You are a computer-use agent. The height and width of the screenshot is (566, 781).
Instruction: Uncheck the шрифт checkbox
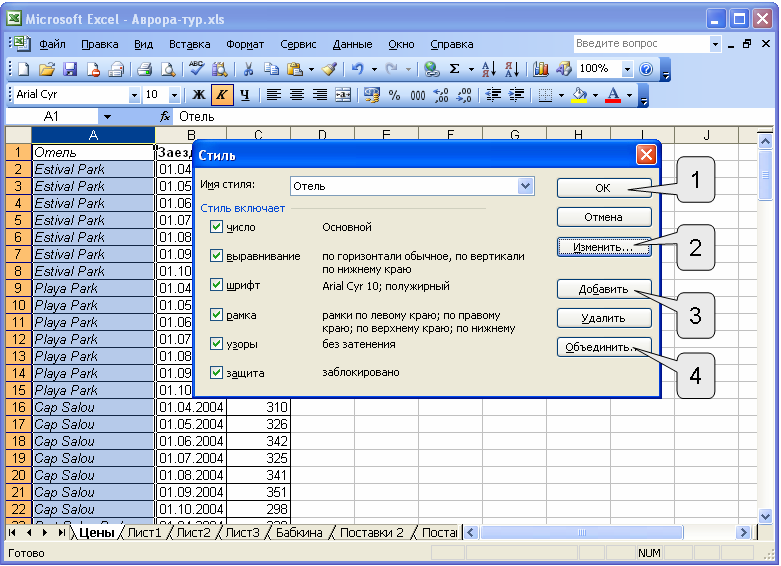(216, 284)
